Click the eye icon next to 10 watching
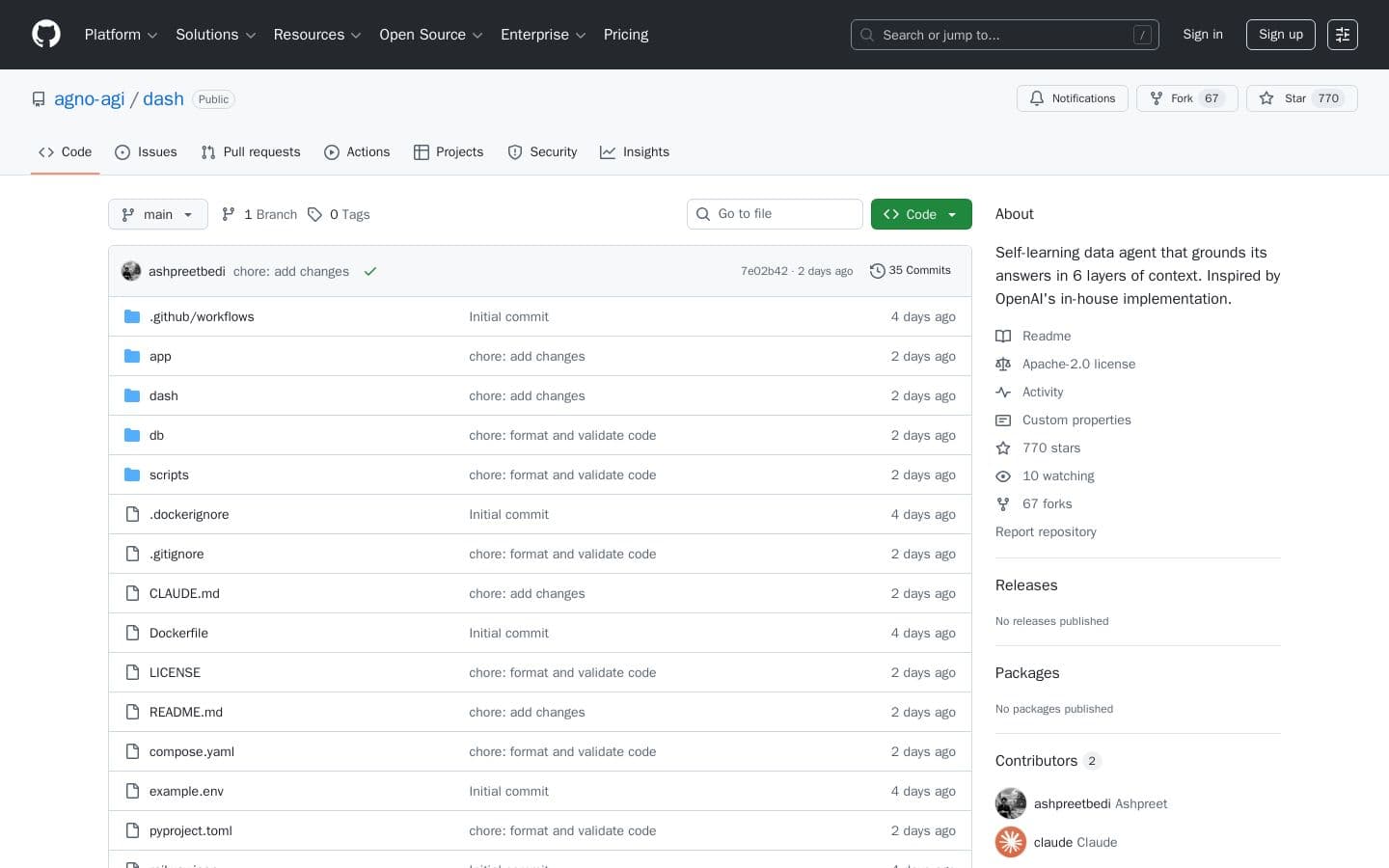Image resolution: width=1389 pixels, height=868 pixels. click(1003, 475)
